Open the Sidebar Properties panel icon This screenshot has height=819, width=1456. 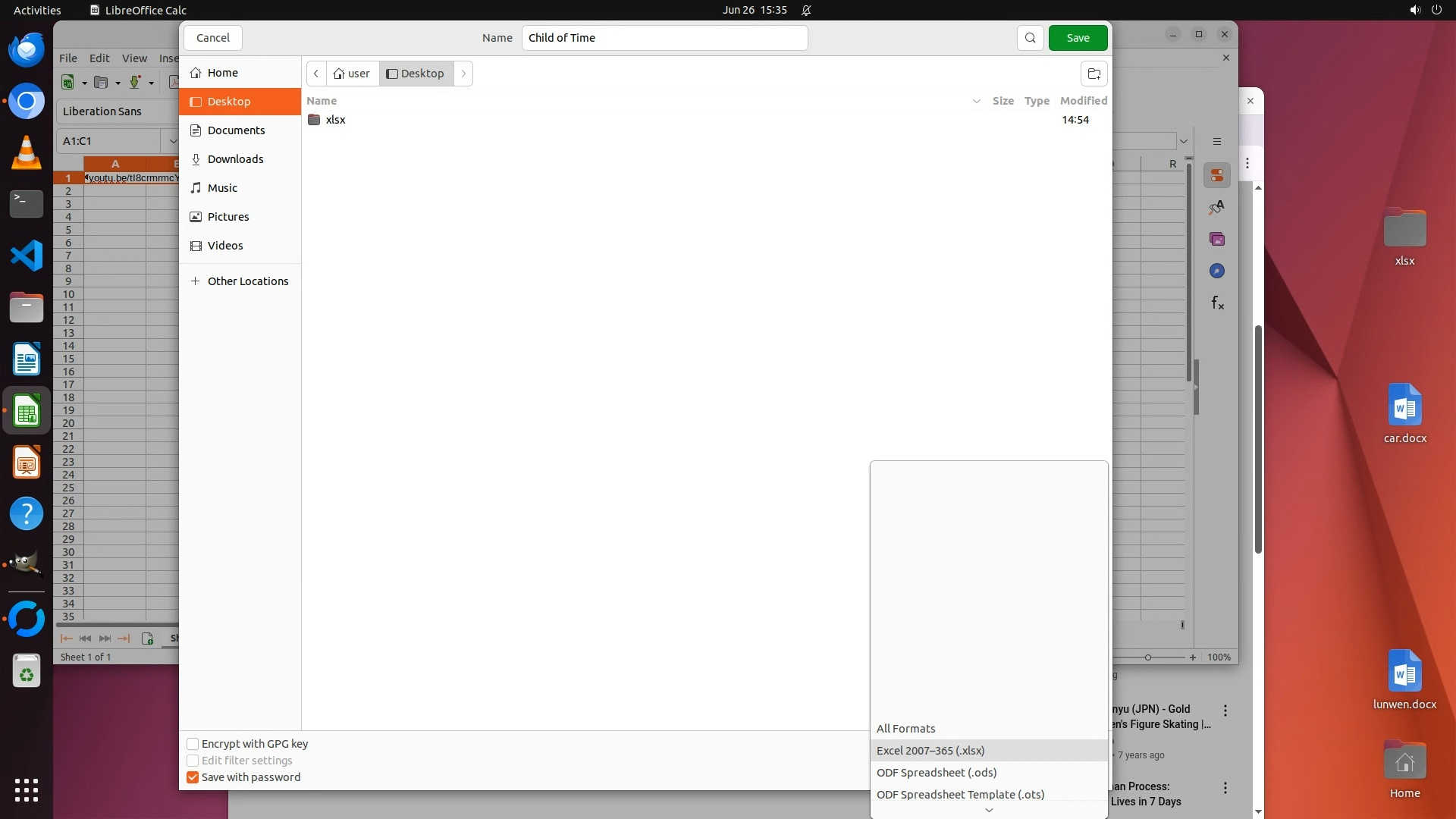click(1217, 175)
